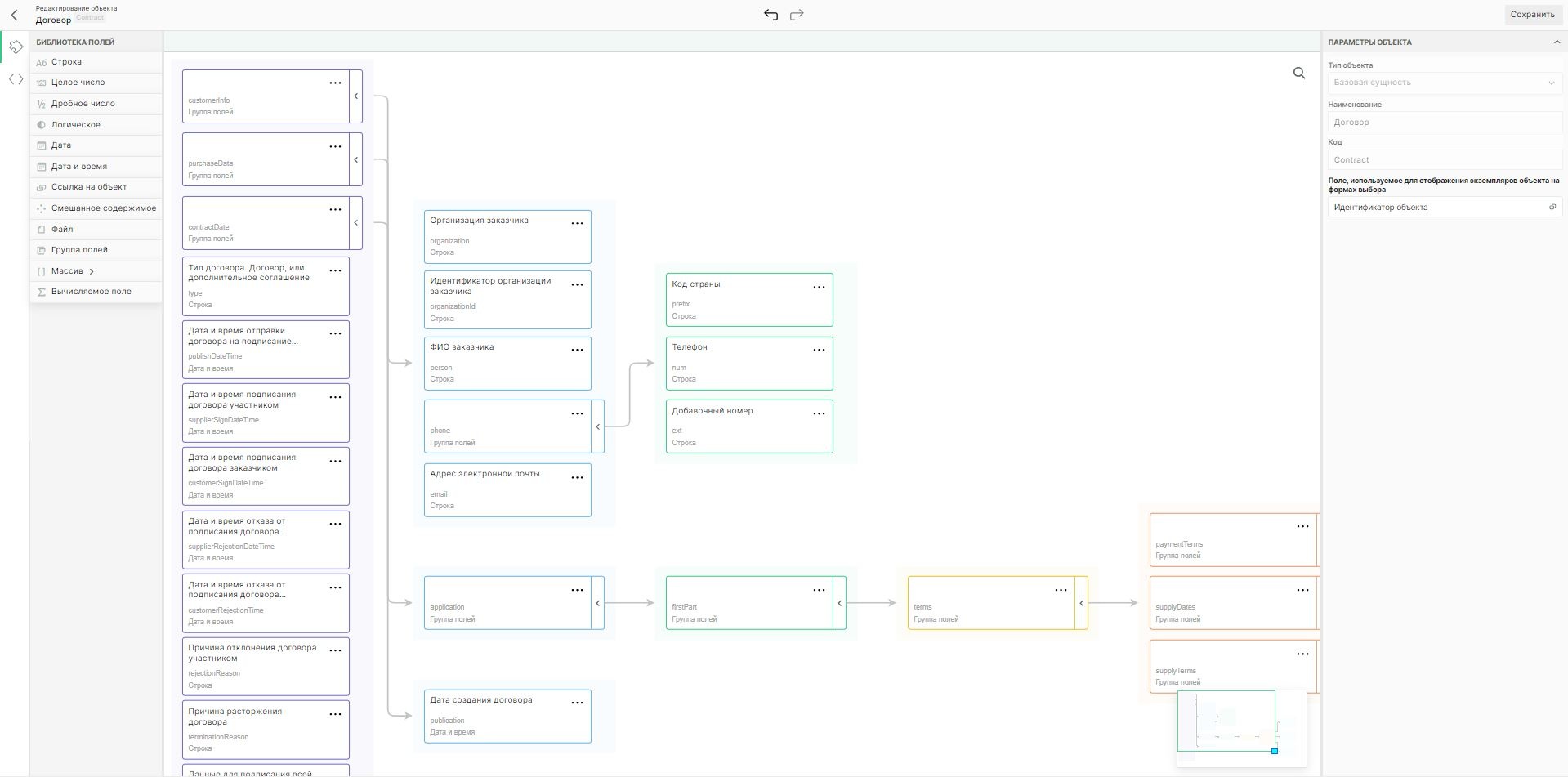The width and height of the screenshot is (1568, 777).
Task: Collapse the customerInfo group chevron
Action: coord(355,96)
